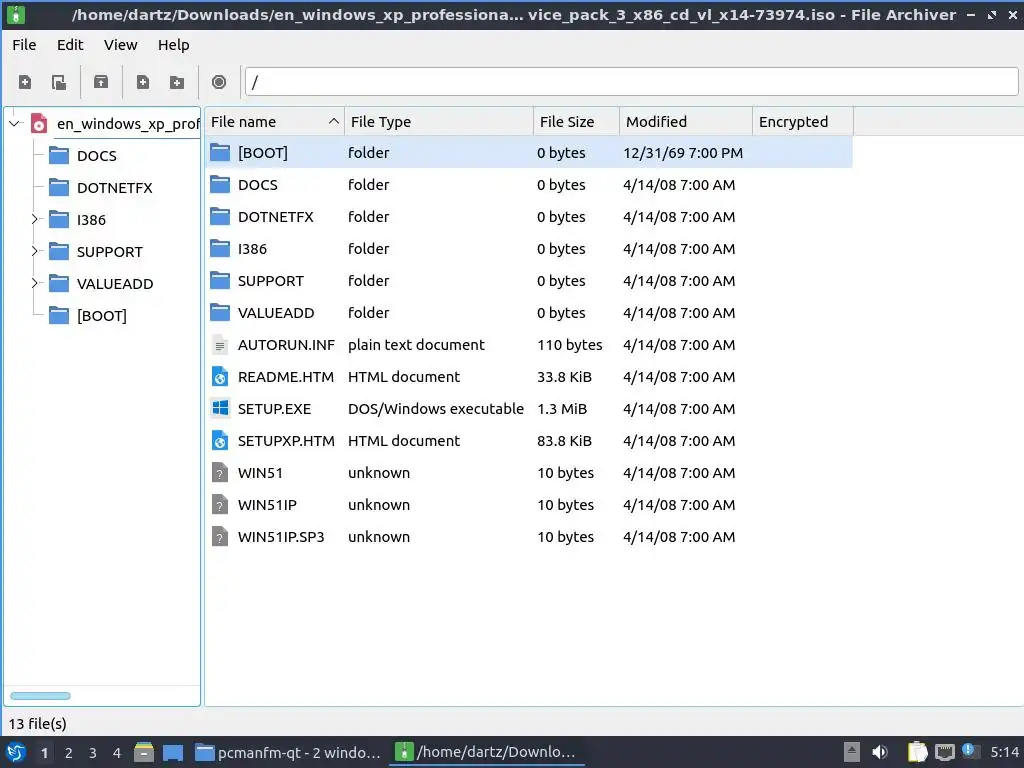Click the text document icon of AUTORUN.INF
The image size is (1024, 768).
tap(220, 345)
